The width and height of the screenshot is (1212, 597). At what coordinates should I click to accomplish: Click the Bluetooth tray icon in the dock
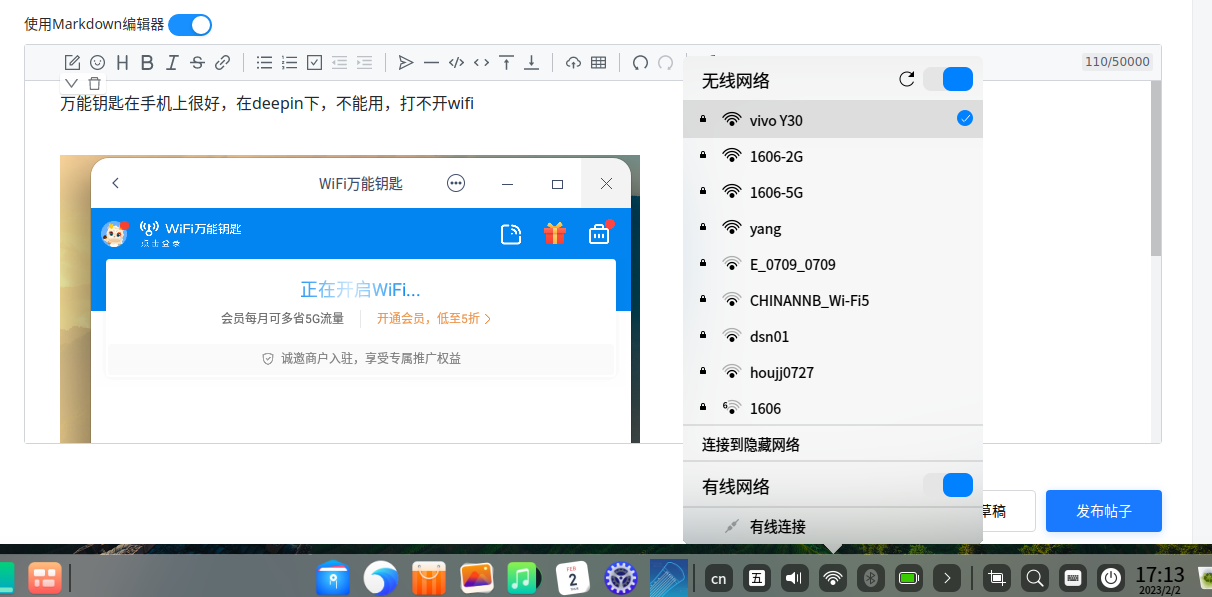point(870,577)
